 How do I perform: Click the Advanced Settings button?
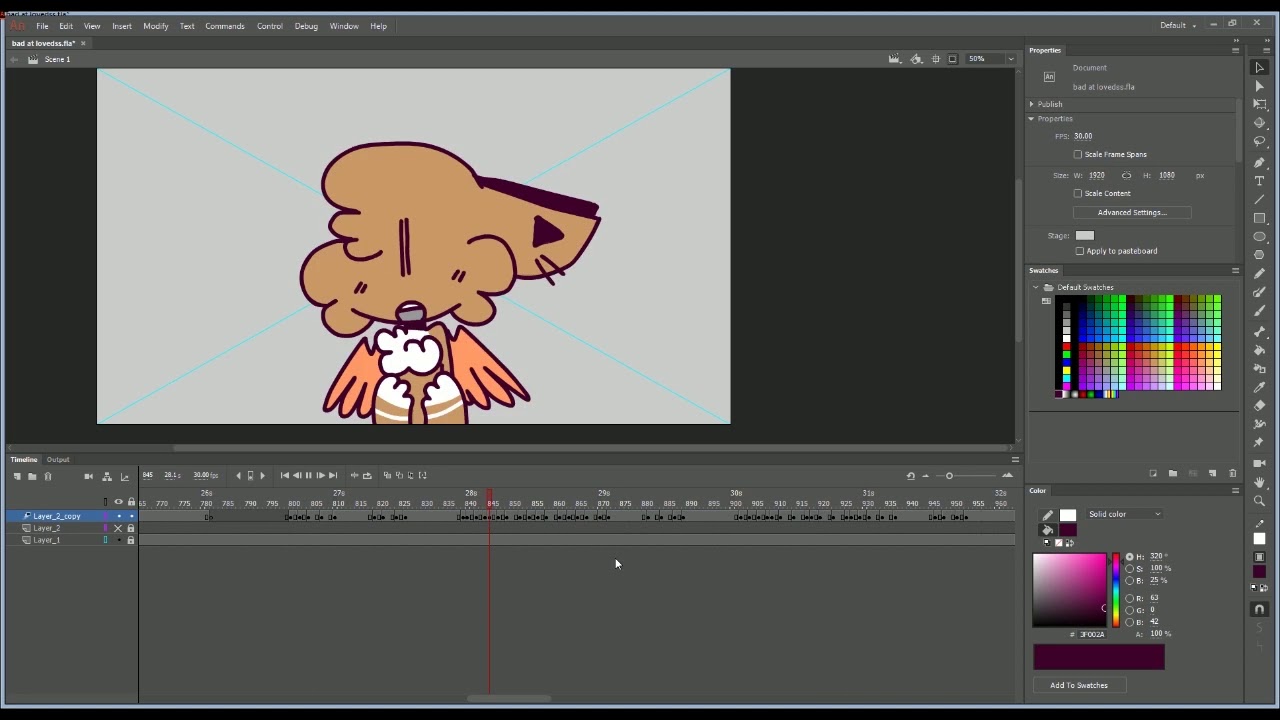1132,213
